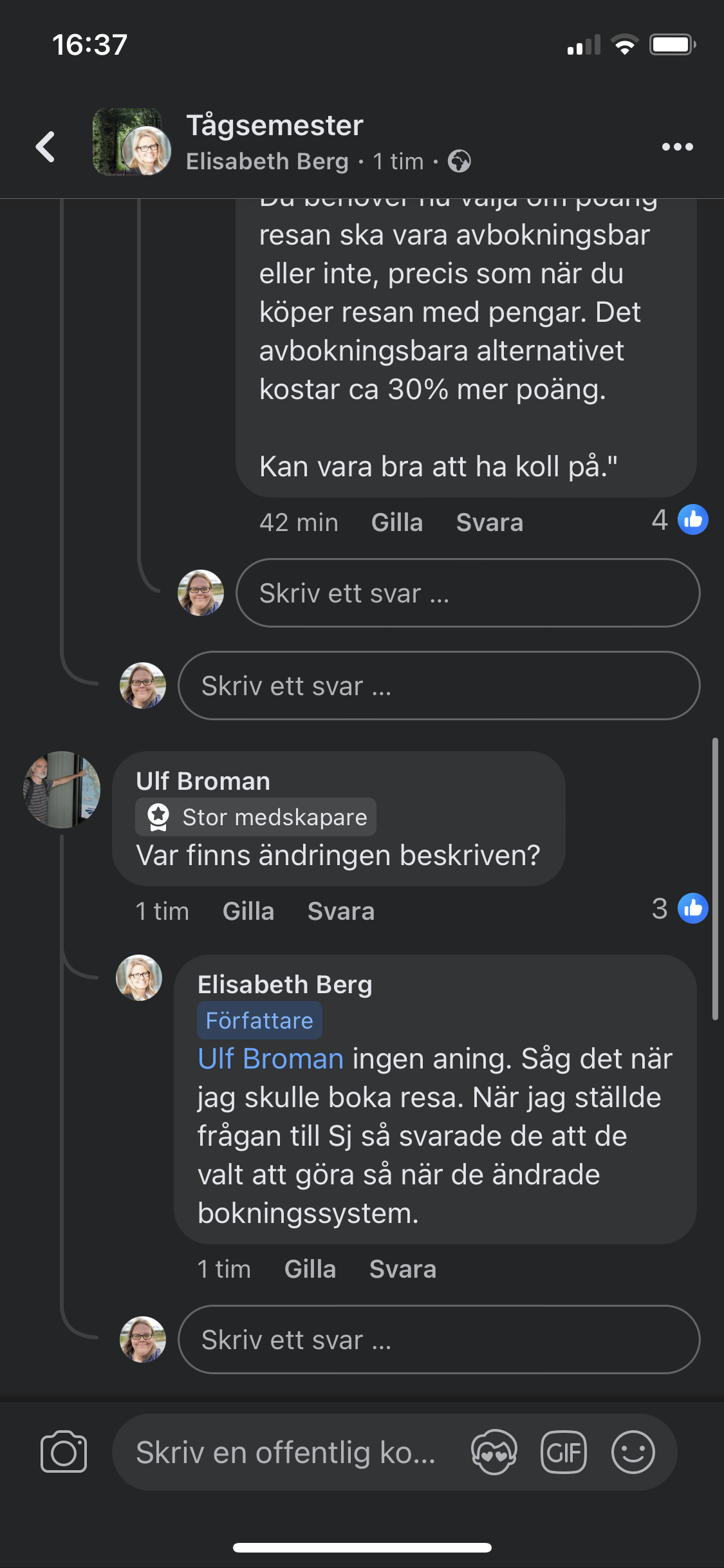The image size is (724, 1568).
Task: View the 3 likes on Ulf's comment
Action: [692, 909]
